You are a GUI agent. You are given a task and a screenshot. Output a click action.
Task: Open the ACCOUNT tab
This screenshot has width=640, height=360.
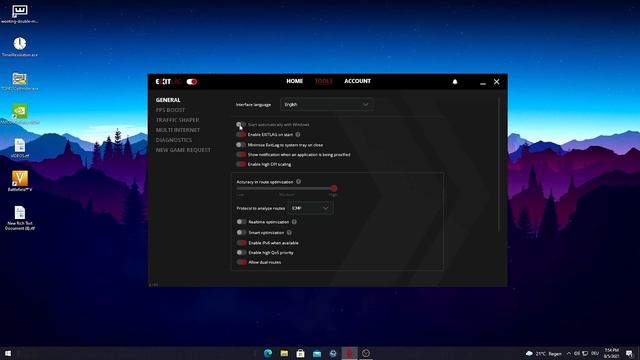click(358, 81)
